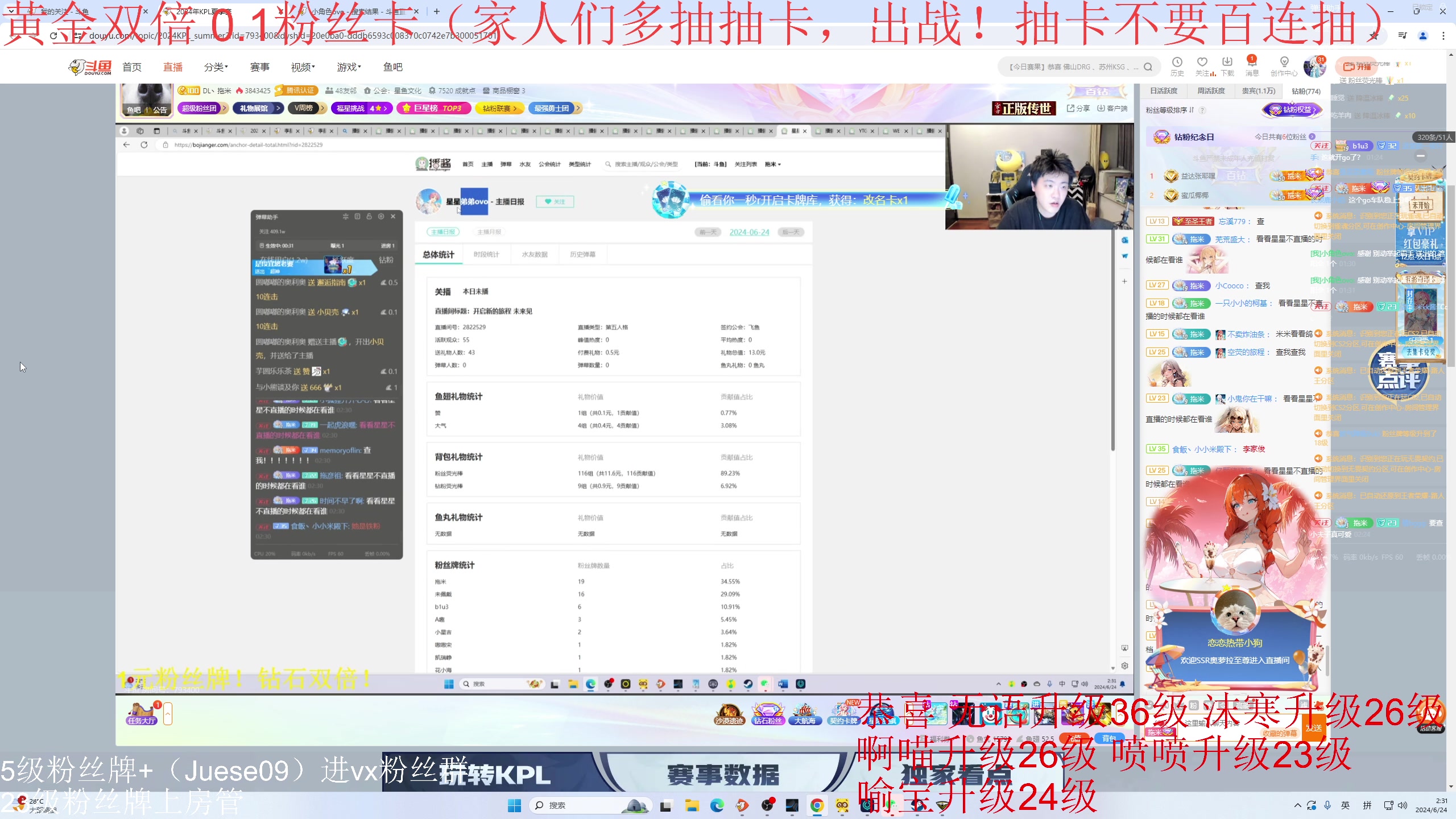Expand the 超级粉丝团 pill
1456x819 pixels.
[x=203, y=108]
